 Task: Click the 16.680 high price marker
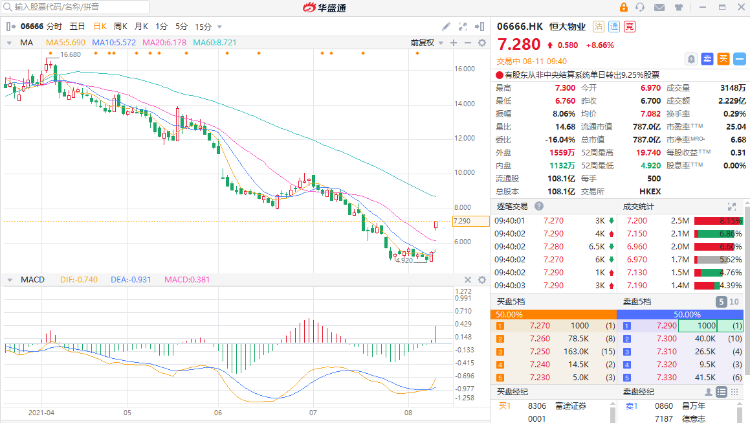70,55
